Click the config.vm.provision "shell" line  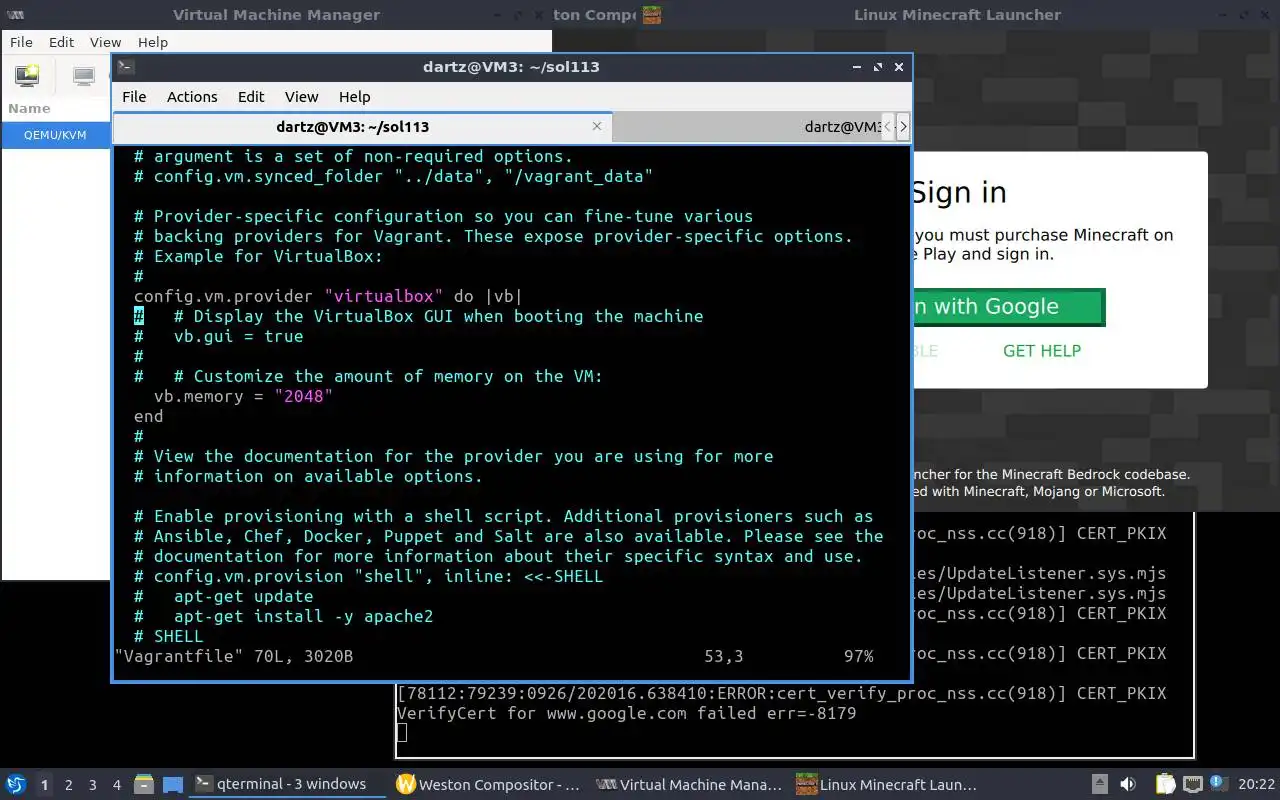368,576
